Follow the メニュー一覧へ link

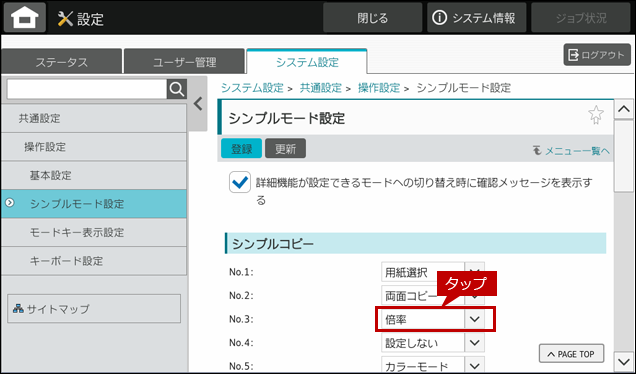pyautogui.click(x=571, y=151)
